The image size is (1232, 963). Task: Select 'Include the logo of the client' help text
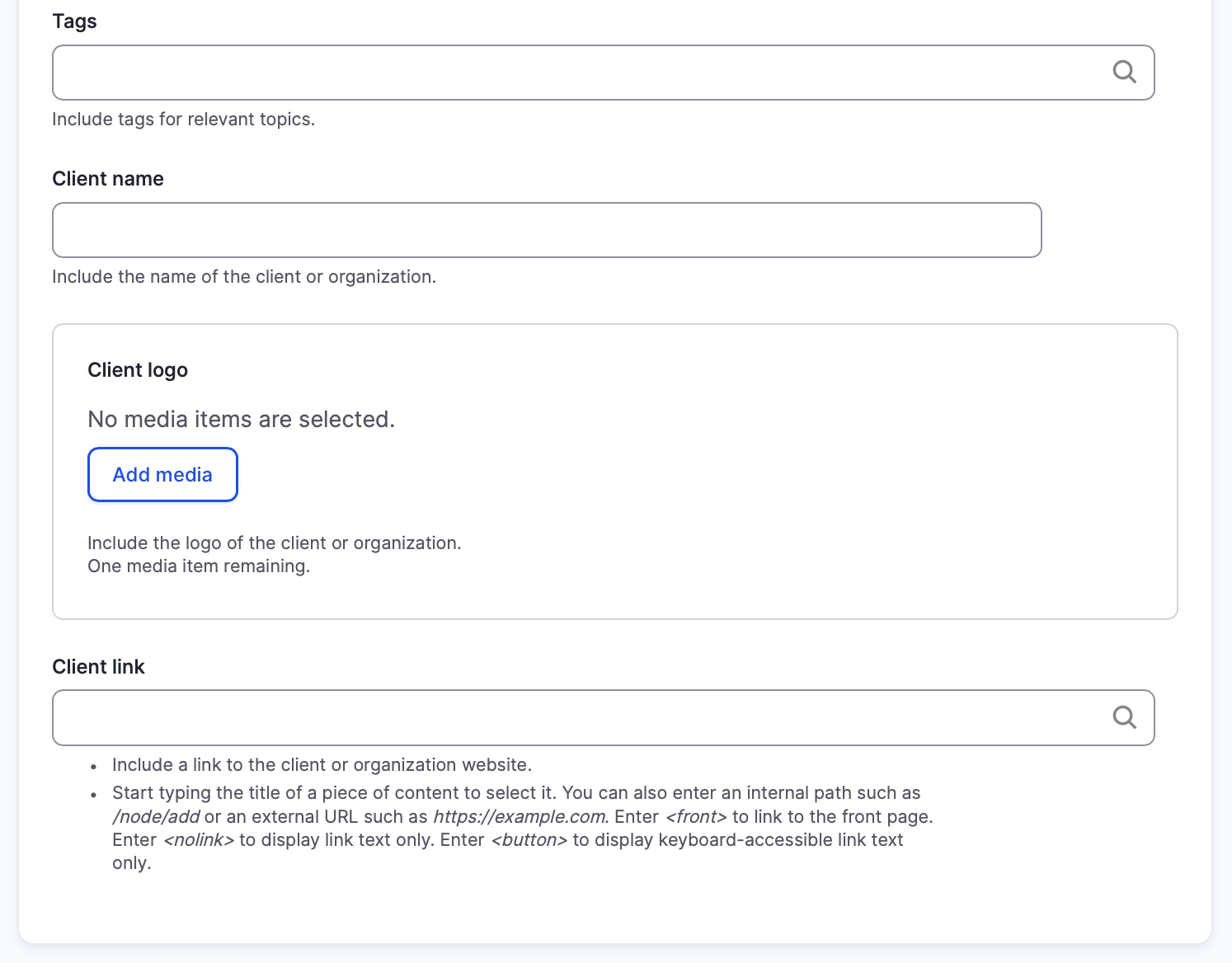click(x=275, y=543)
